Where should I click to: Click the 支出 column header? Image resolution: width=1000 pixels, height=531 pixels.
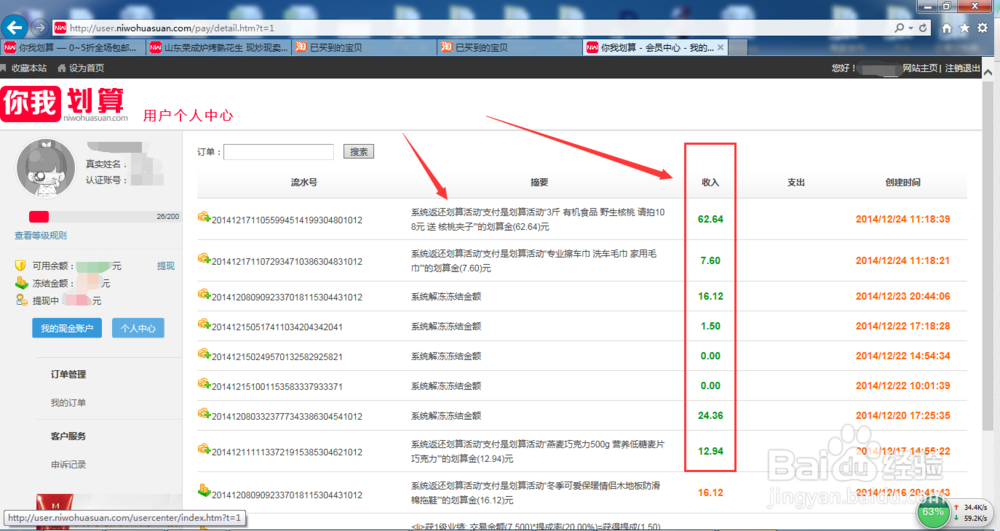pyautogui.click(x=796, y=182)
